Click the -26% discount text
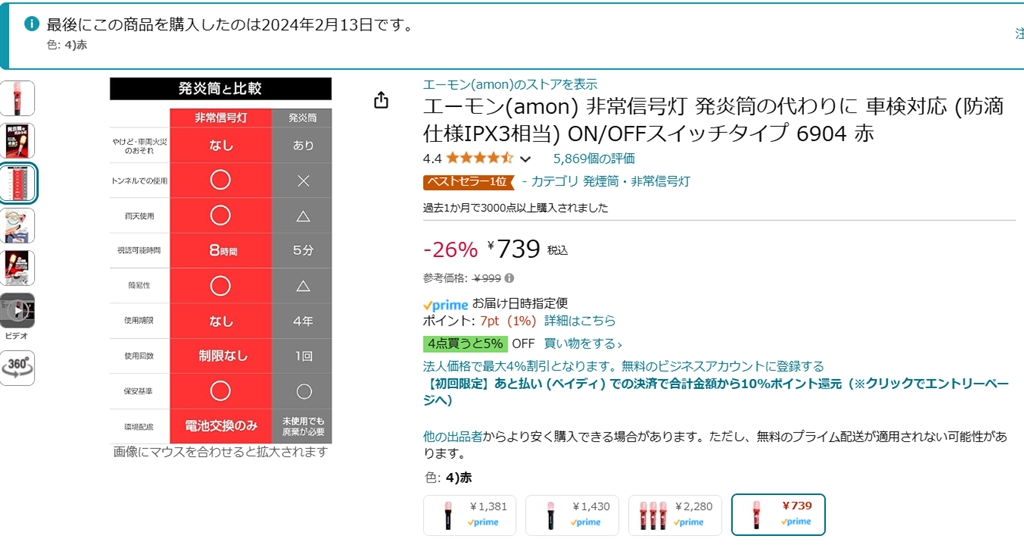The image size is (1024, 554). (451, 250)
